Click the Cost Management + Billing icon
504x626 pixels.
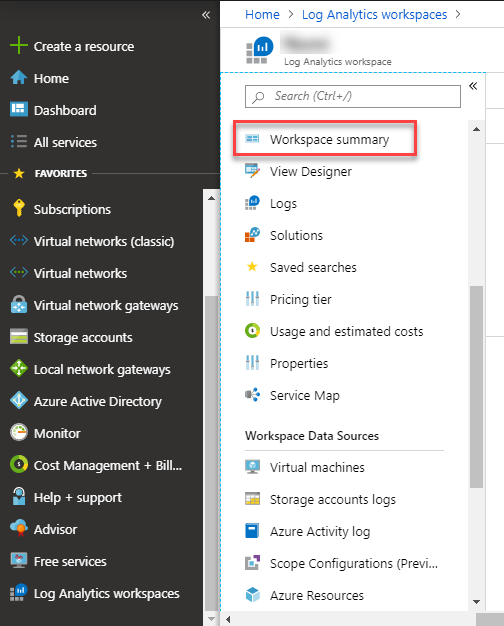click(18, 464)
